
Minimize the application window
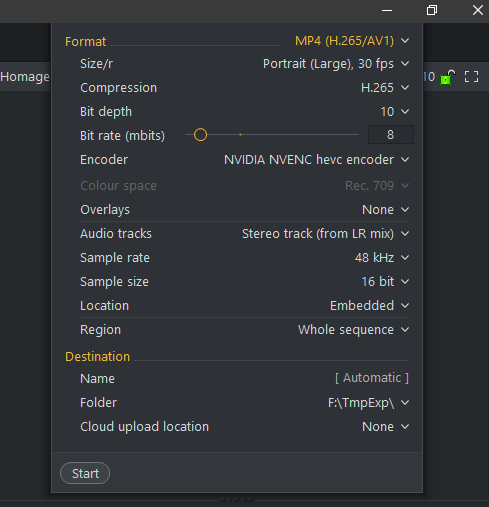[x=387, y=10]
